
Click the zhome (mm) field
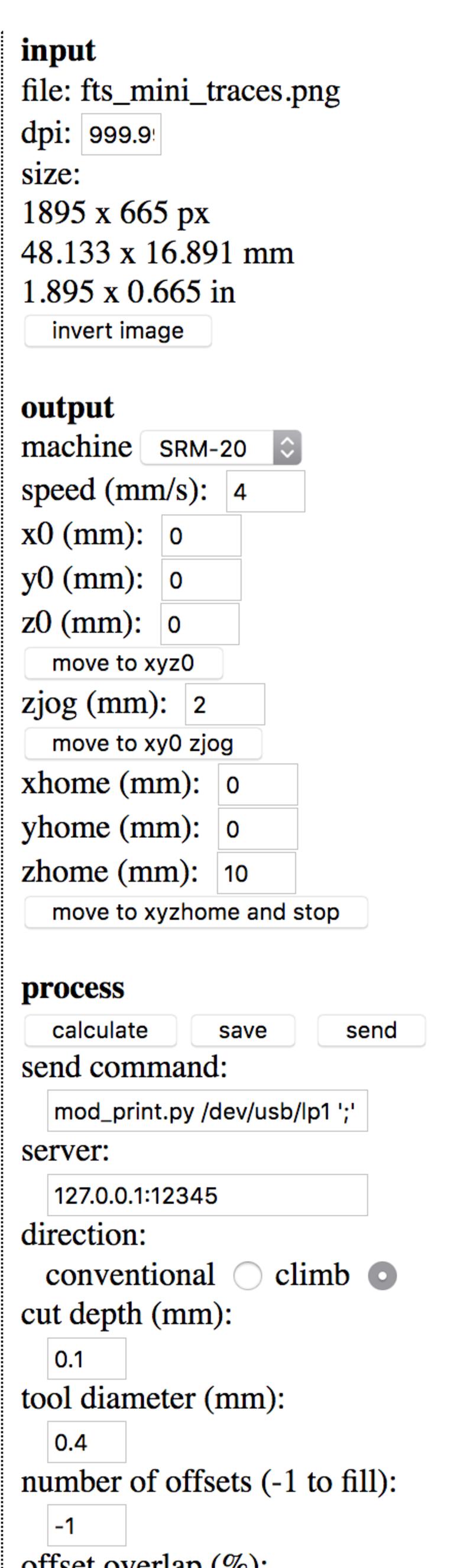click(256, 873)
